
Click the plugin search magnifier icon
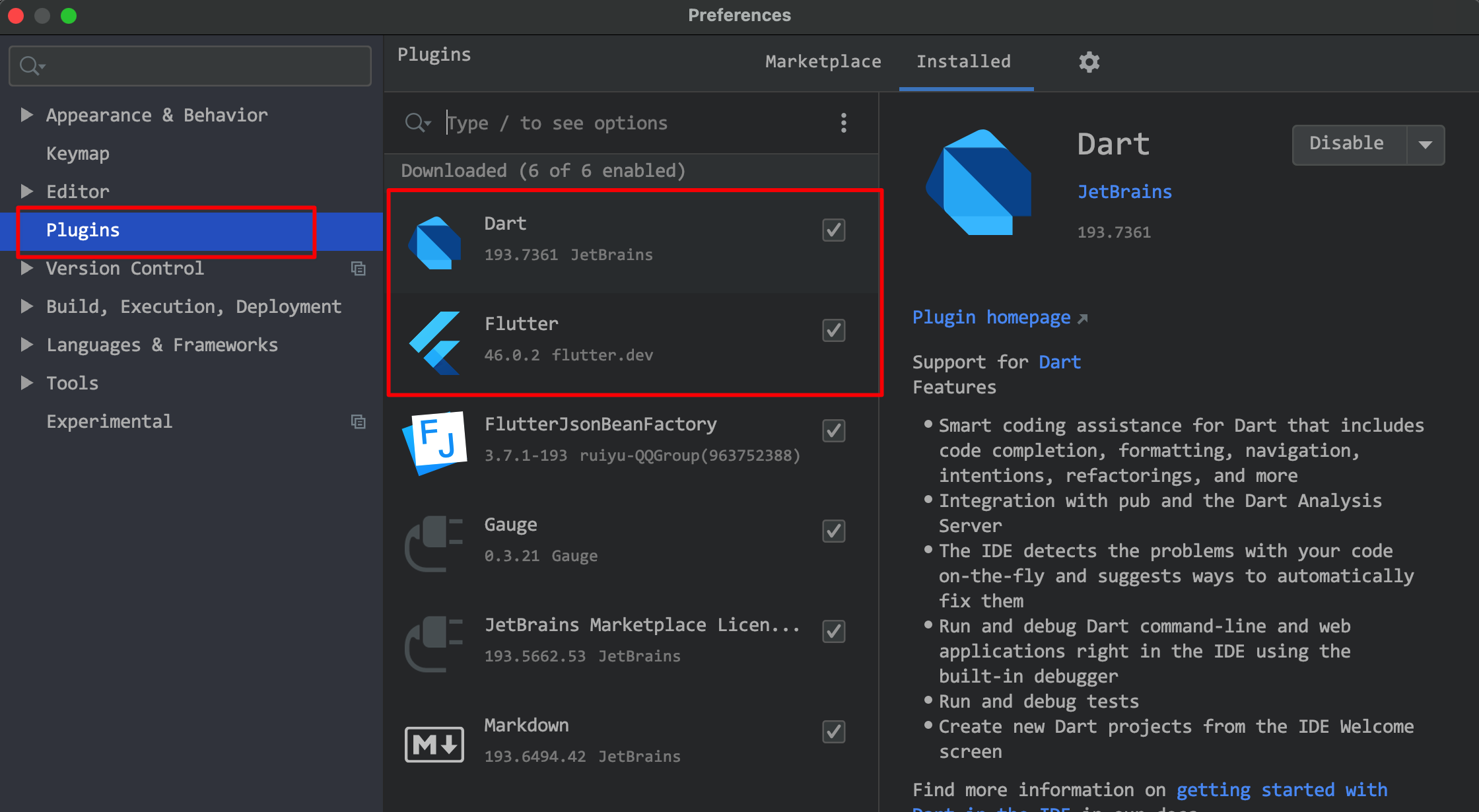point(417,123)
